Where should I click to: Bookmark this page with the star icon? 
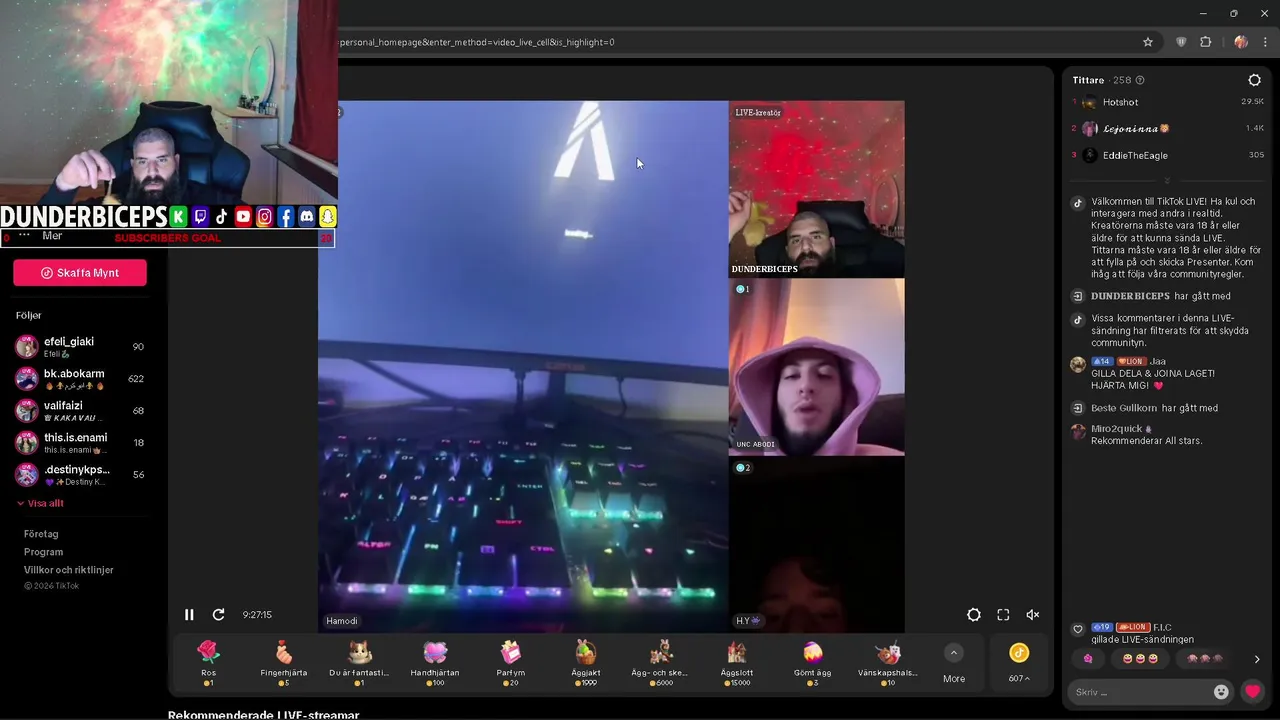1148,42
